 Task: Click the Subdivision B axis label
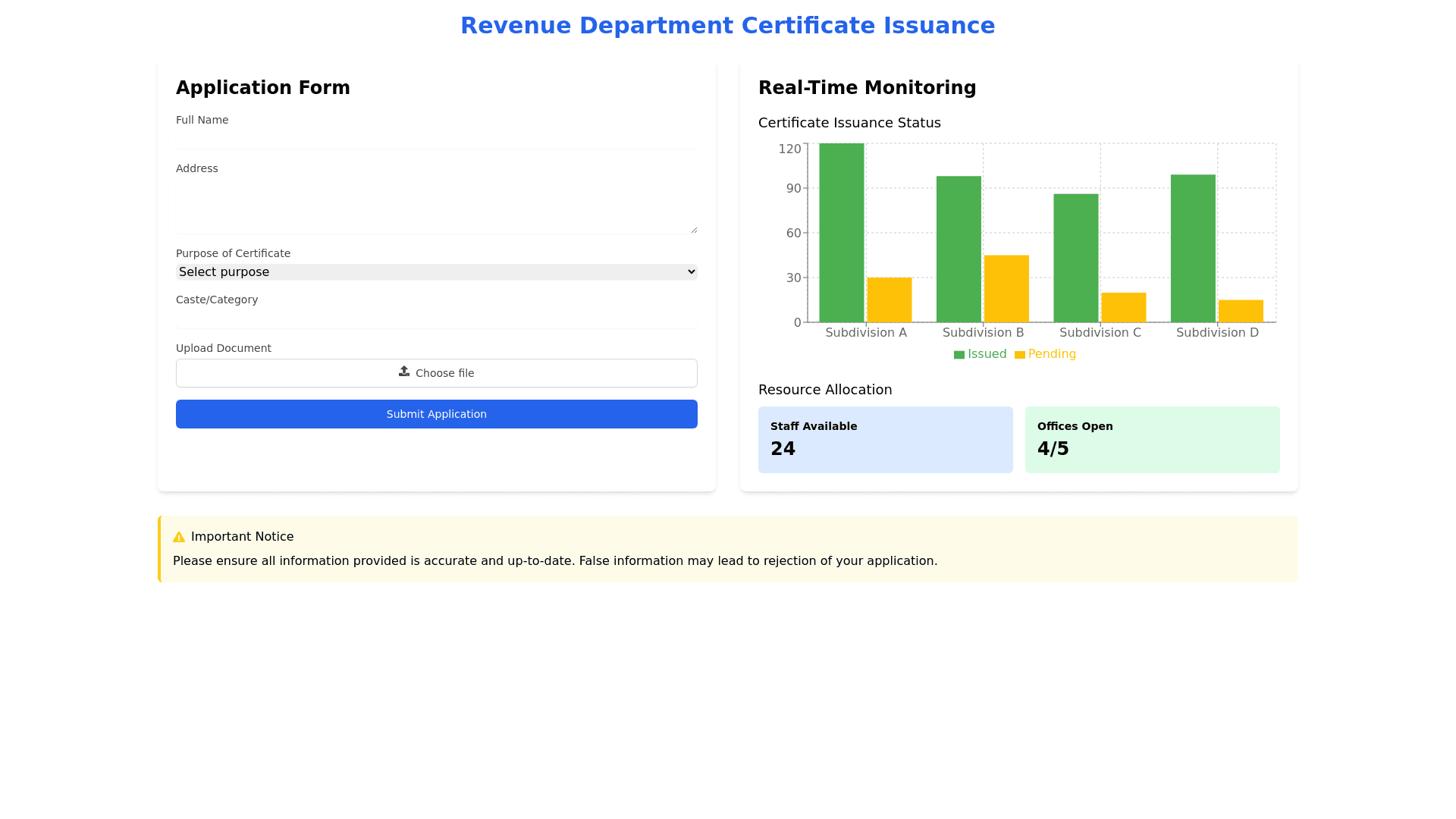[x=983, y=333]
